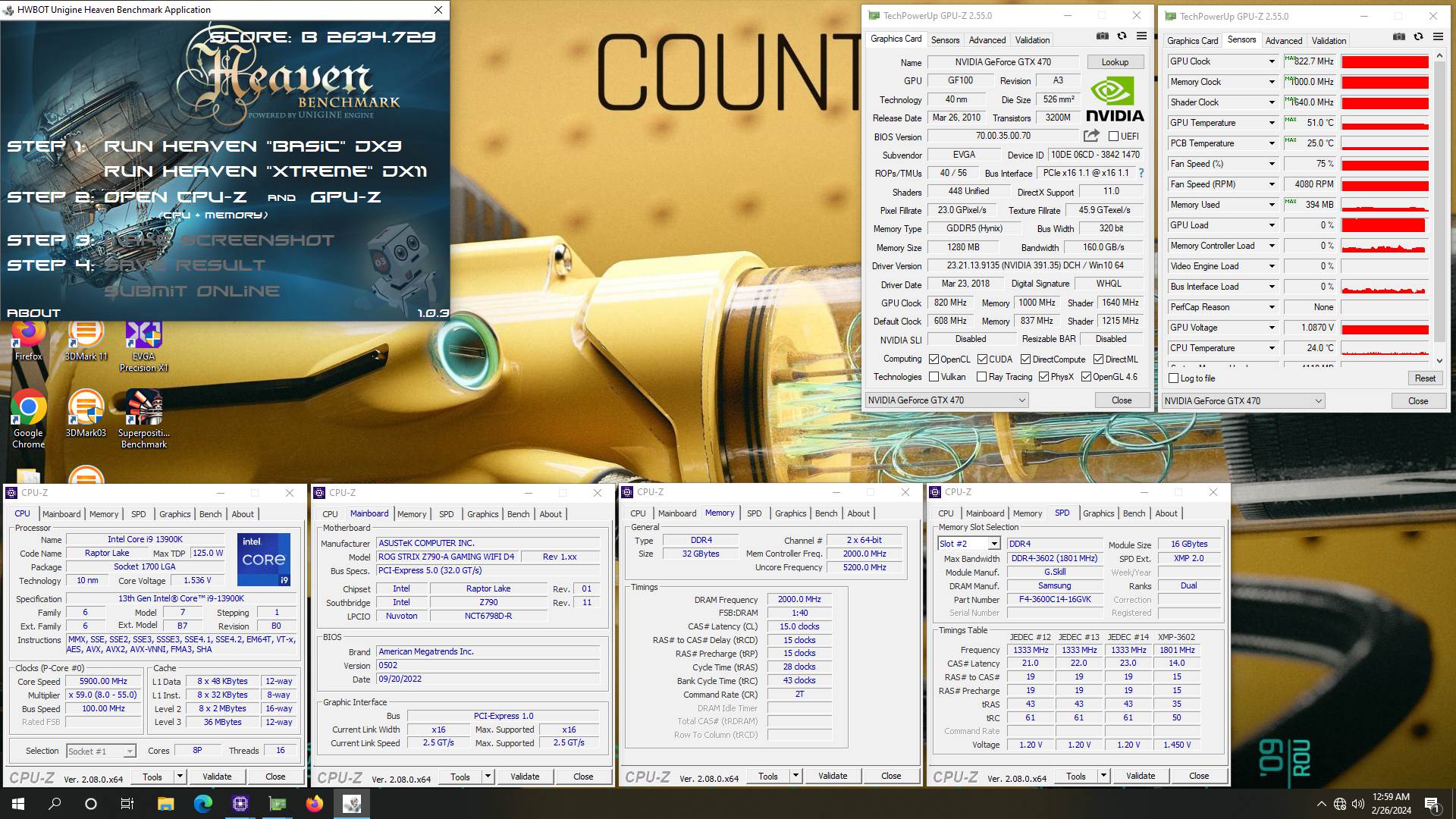Image resolution: width=1456 pixels, height=819 pixels.
Task: Click the Cortana circle on the taskbar
Action: pyautogui.click(x=91, y=804)
